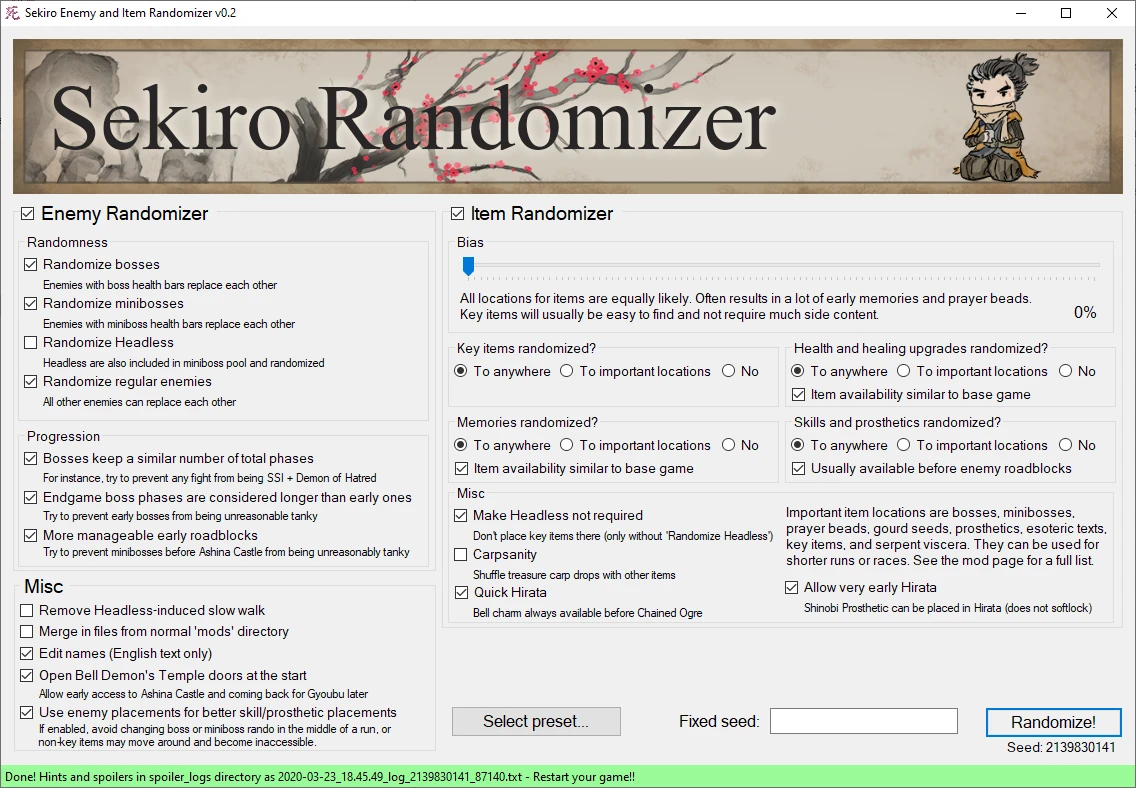Toggle 'Usually available before enemy roadblocks'

click(798, 469)
